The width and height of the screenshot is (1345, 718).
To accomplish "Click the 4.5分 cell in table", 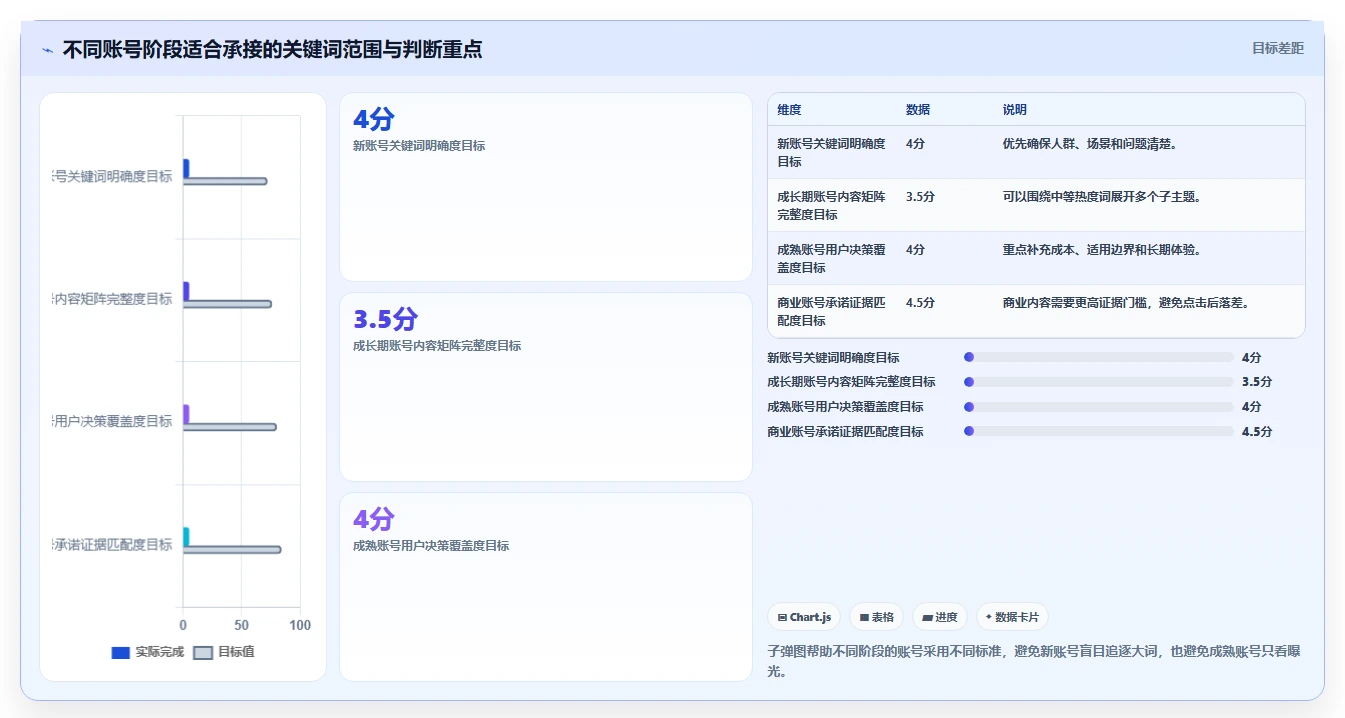I will pos(920,303).
